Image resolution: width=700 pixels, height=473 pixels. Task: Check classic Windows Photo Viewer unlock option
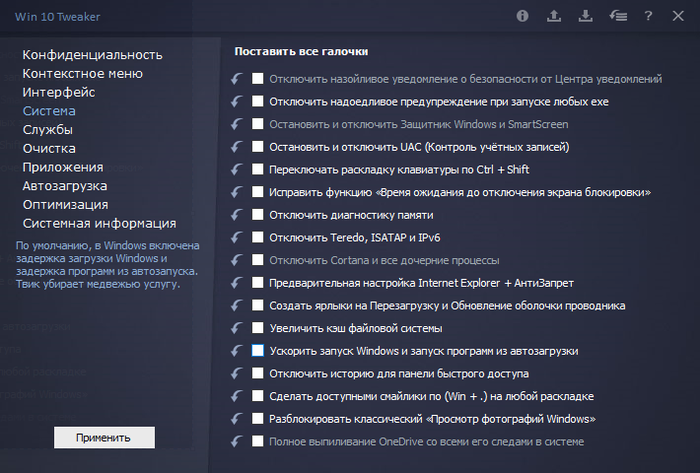(x=258, y=419)
